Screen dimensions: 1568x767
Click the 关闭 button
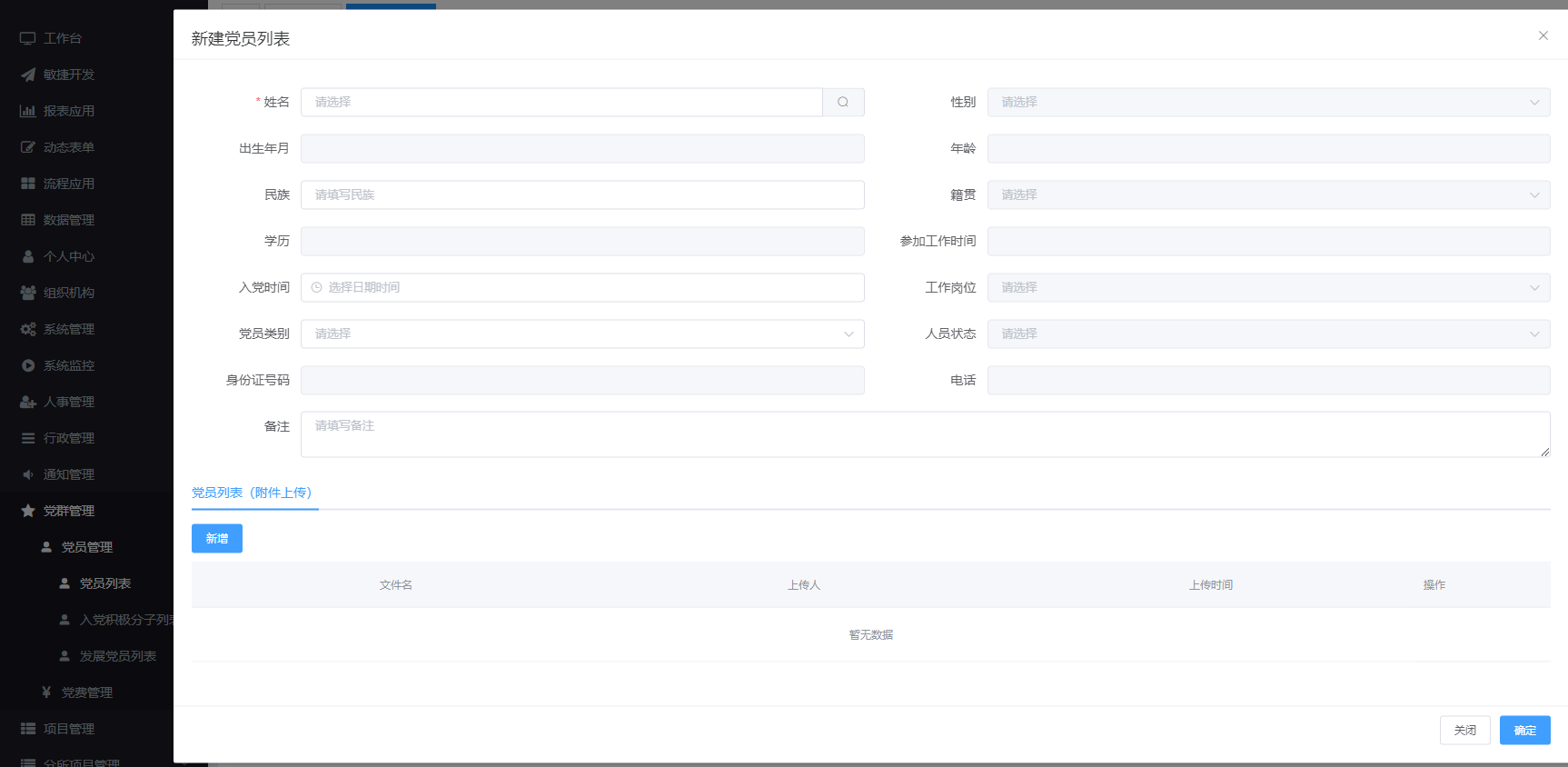coord(1464,730)
